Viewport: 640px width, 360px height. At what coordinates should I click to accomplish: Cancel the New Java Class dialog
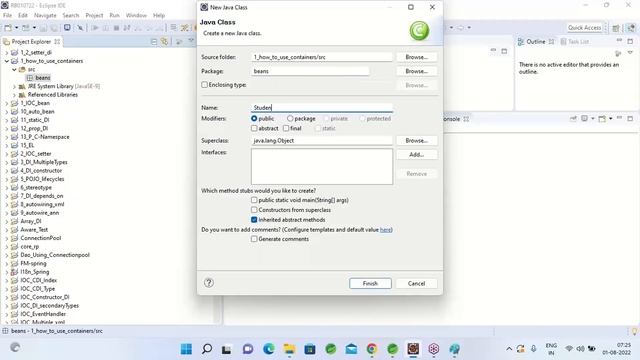[416, 283]
